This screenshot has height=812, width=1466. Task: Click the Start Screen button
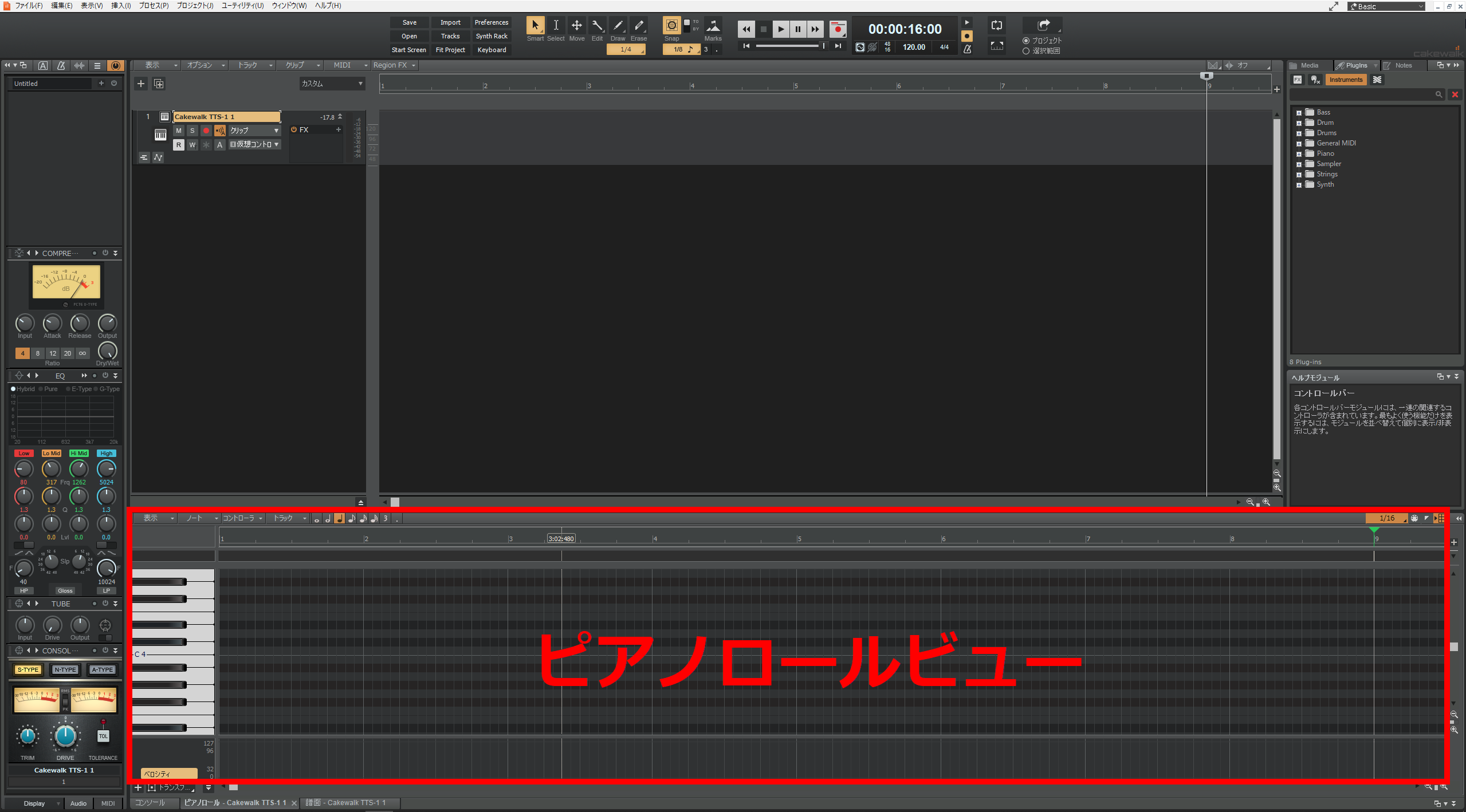coord(409,50)
